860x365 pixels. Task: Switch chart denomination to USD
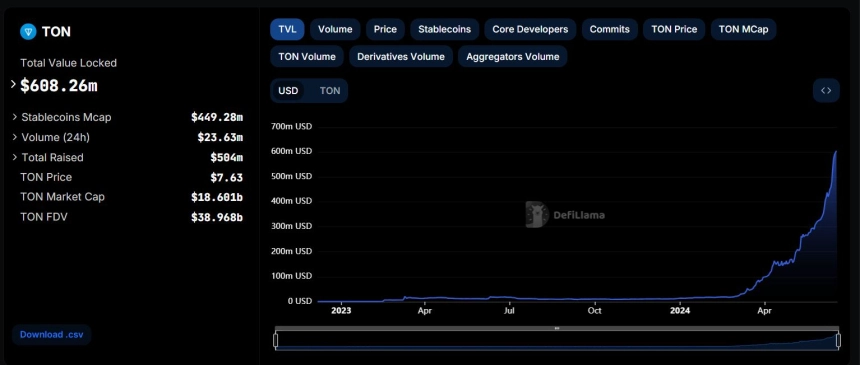pyautogui.click(x=288, y=91)
